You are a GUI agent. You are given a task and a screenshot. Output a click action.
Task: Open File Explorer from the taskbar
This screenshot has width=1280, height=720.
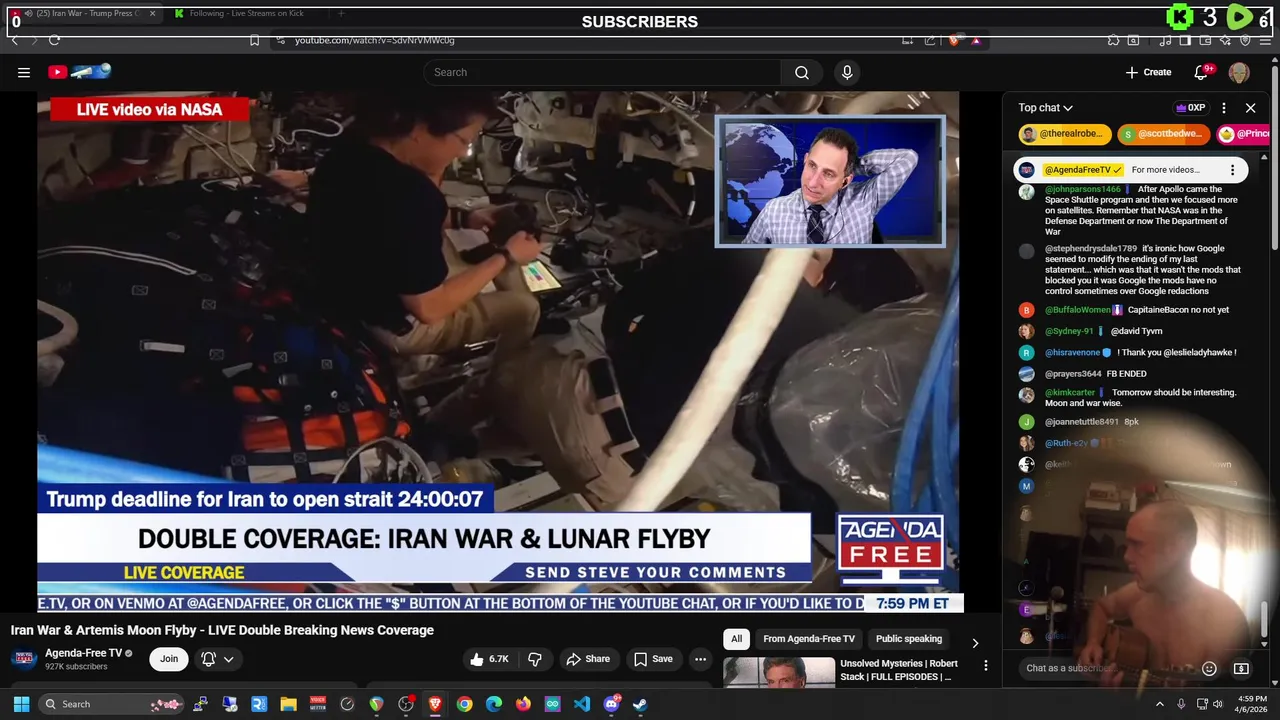tap(288, 704)
